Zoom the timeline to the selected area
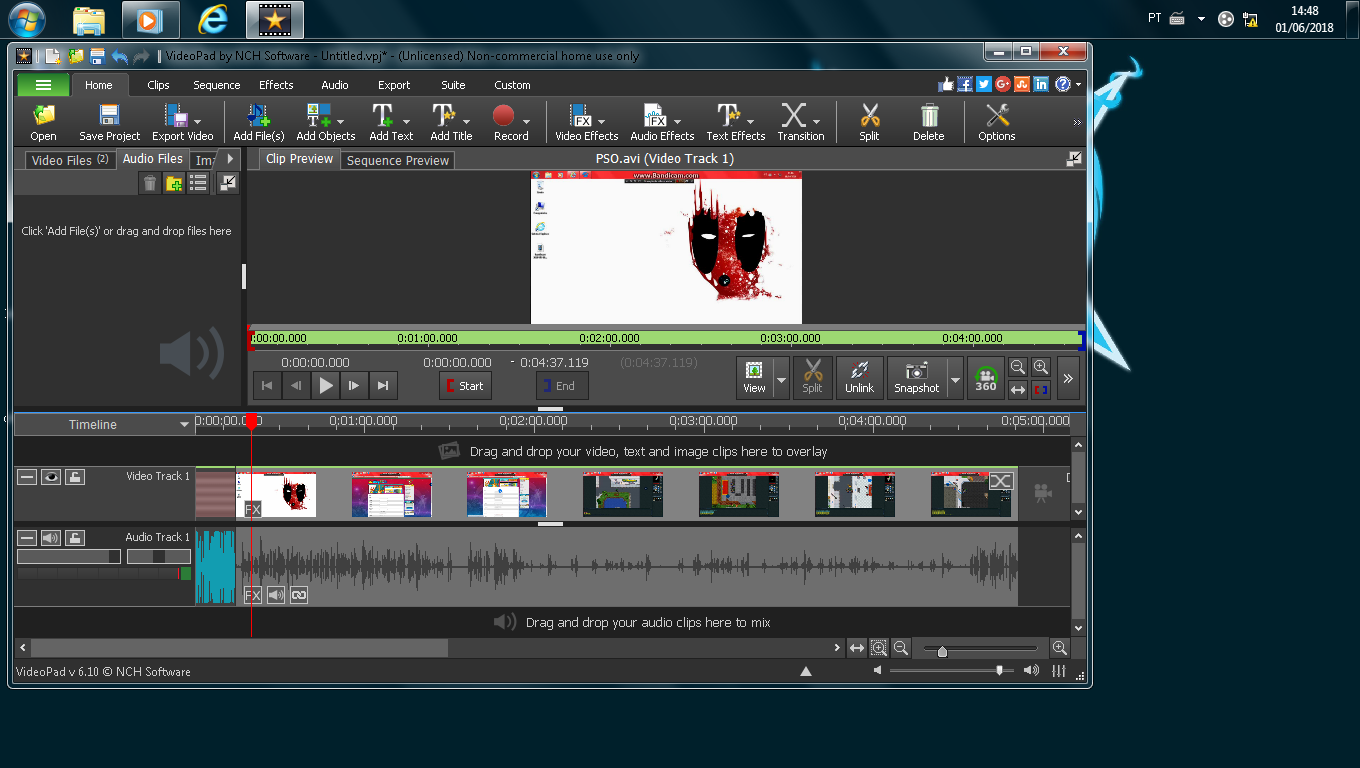This screenshot has height=768, width=1360. [x=879, y=648]
